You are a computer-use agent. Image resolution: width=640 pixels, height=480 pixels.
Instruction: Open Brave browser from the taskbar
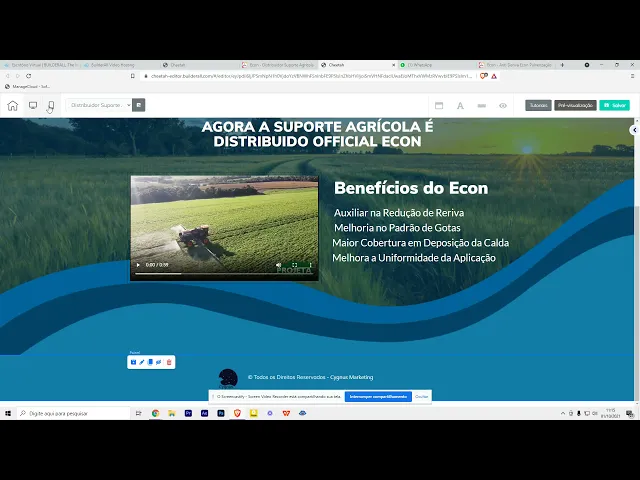(237, 413)
